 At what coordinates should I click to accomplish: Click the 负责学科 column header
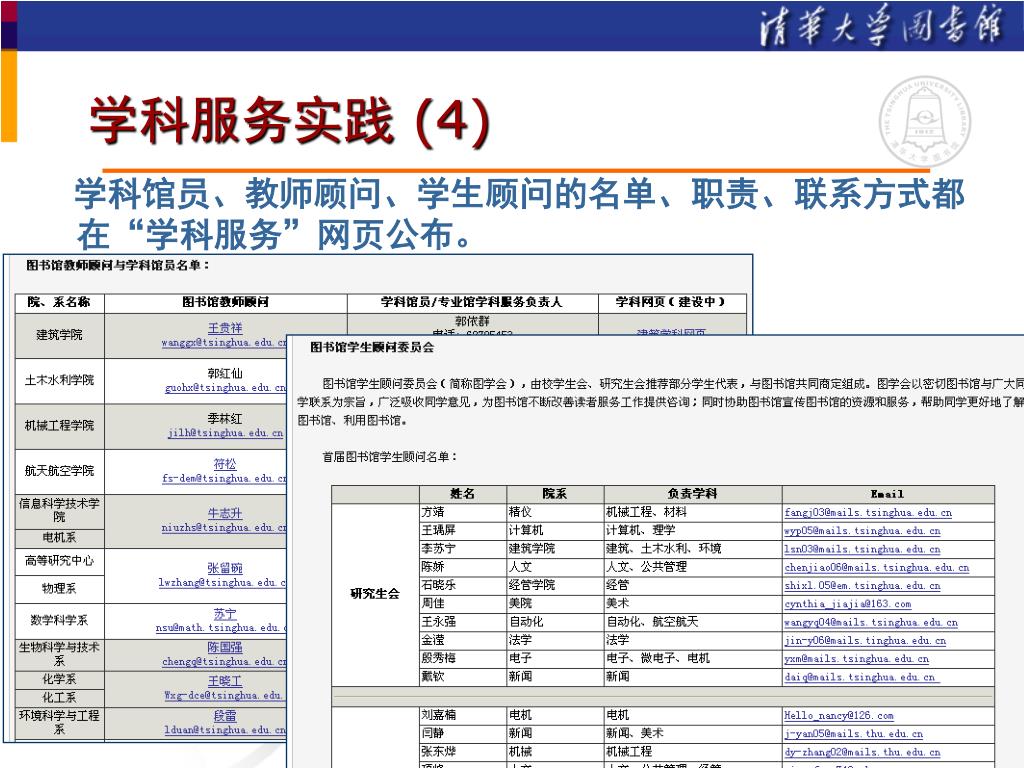tap(692, 494)
